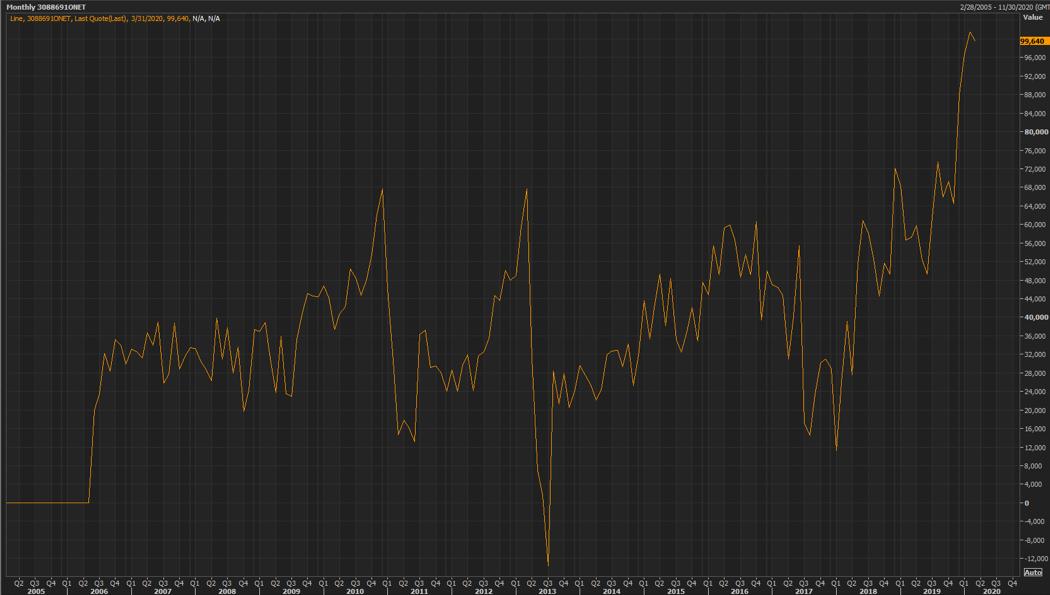Click the line's lowest trough in 2013
The width and height of the screenshot is (1050, 595).
click(548, 565)
